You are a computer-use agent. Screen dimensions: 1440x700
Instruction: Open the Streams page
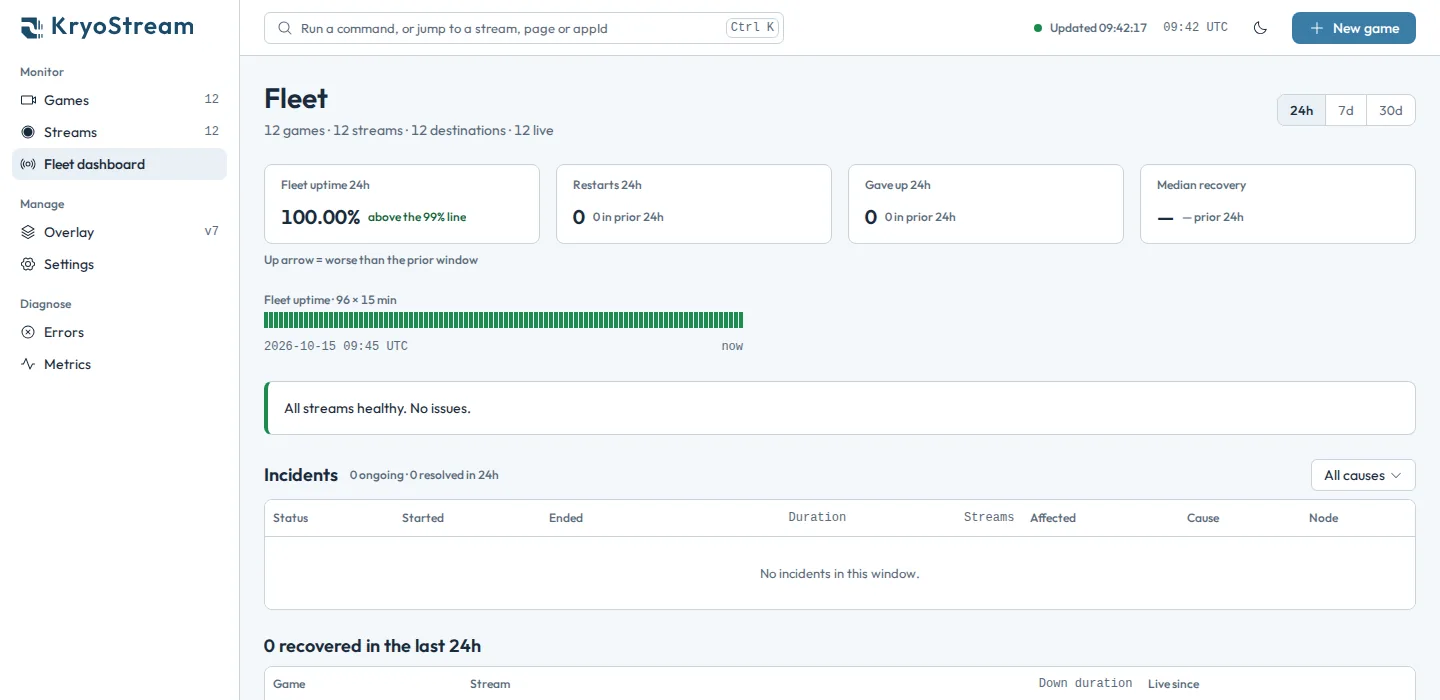pyautogui.click(x=120, y=132)
